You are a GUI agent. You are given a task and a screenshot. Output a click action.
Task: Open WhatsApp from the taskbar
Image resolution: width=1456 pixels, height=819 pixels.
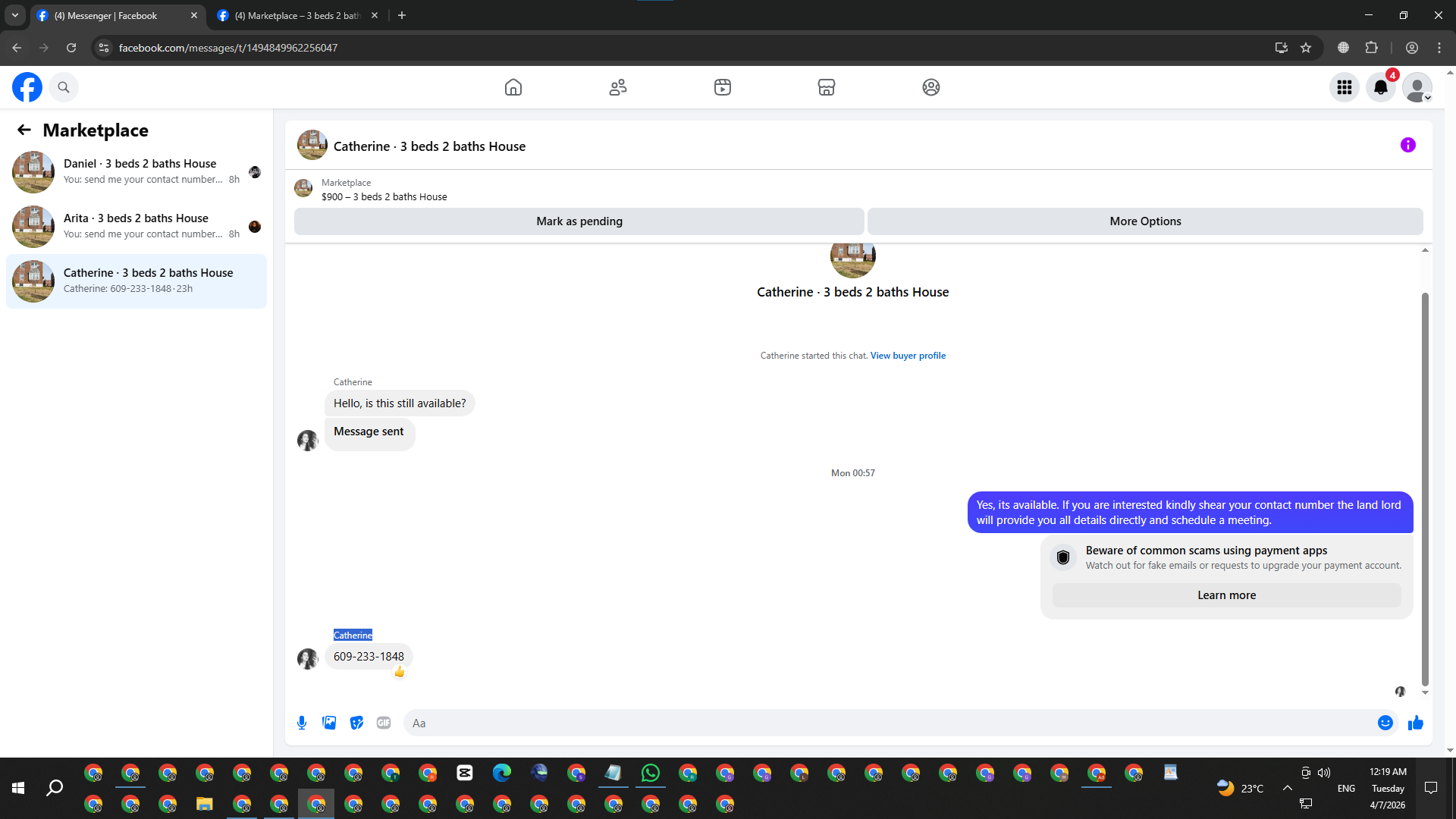point(651,773)
